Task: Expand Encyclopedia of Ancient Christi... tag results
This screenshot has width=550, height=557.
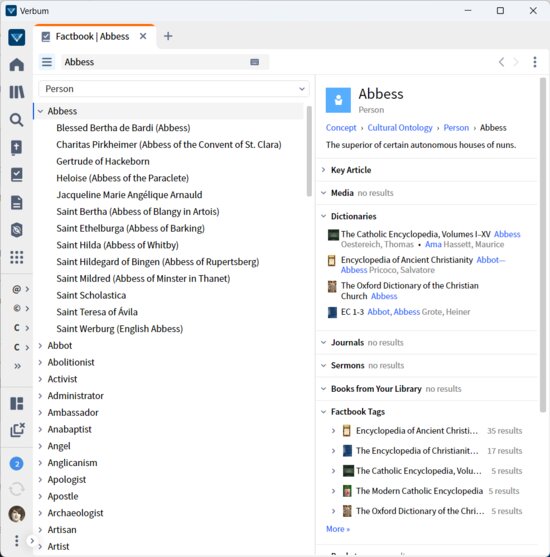Action: pyautogui.click(x=333, y=431)
